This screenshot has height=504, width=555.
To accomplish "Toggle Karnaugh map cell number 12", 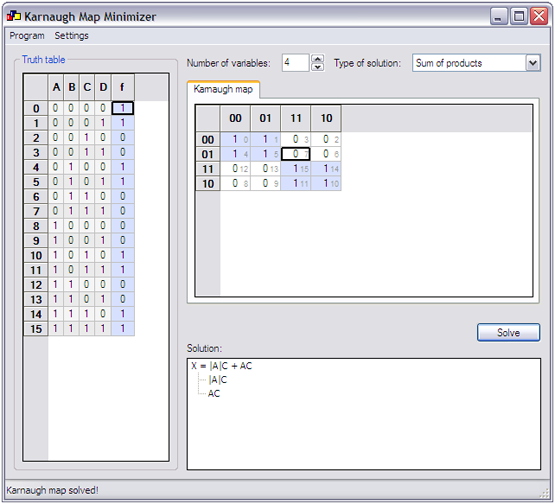I will point(235,168).
